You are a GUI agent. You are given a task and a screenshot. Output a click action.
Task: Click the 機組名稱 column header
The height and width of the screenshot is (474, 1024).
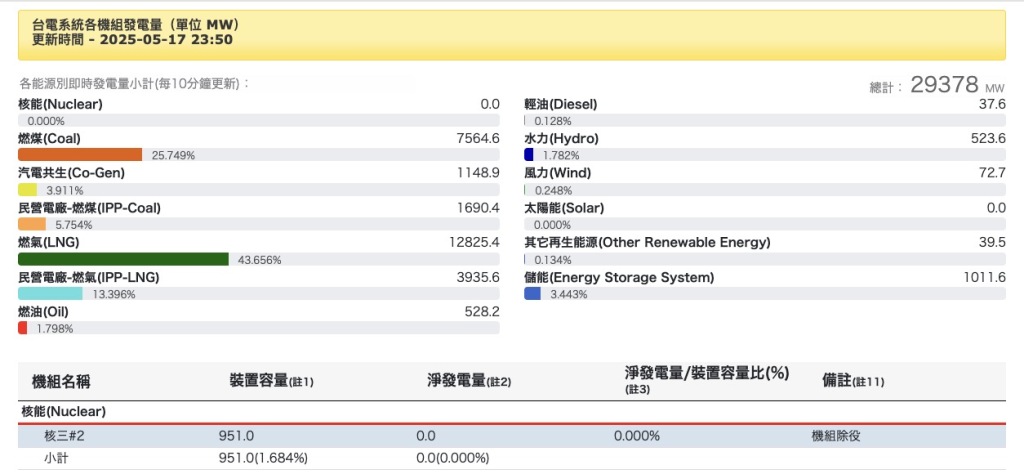(x=62, y=381)
